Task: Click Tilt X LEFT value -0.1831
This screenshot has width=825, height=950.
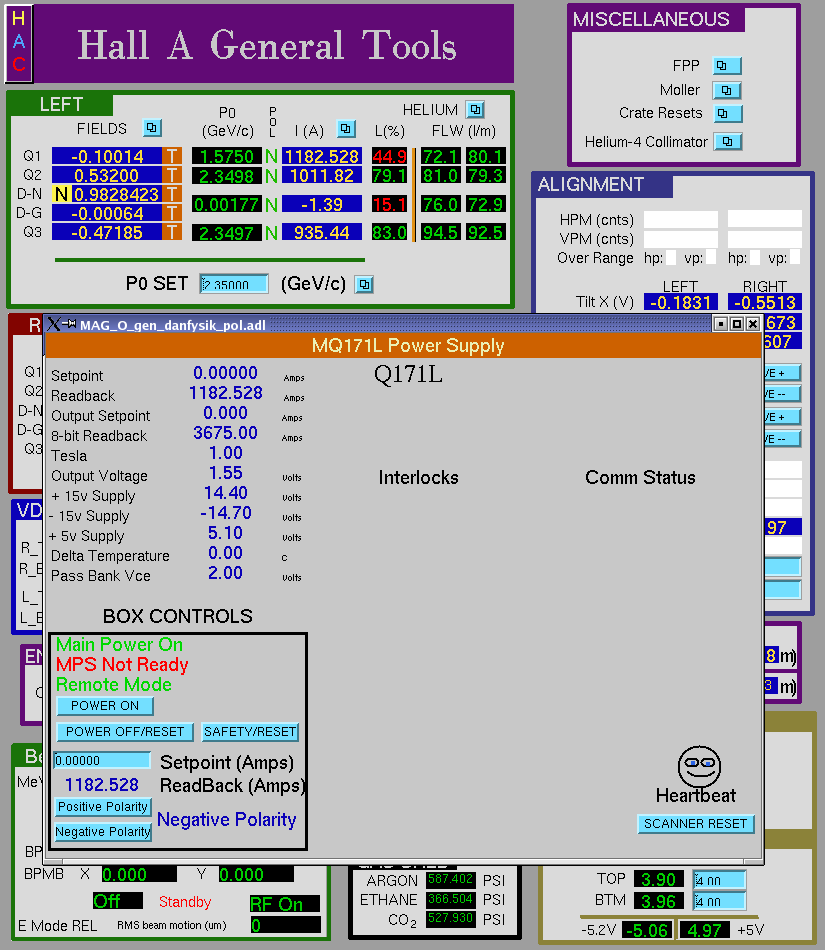Action: tap(681, 302)
